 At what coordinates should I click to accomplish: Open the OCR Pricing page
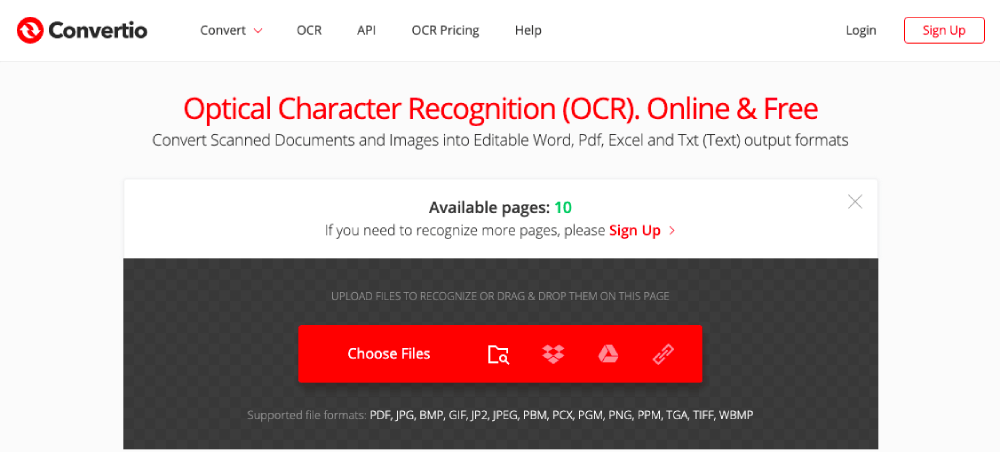(445, 30)
